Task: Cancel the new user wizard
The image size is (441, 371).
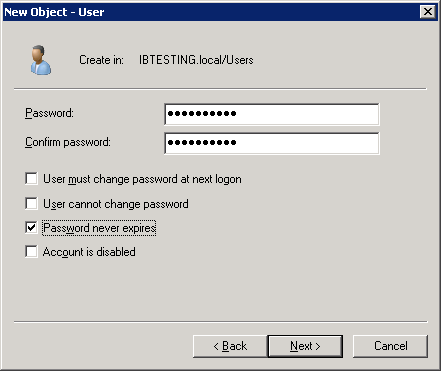Action: click(390, 346)
